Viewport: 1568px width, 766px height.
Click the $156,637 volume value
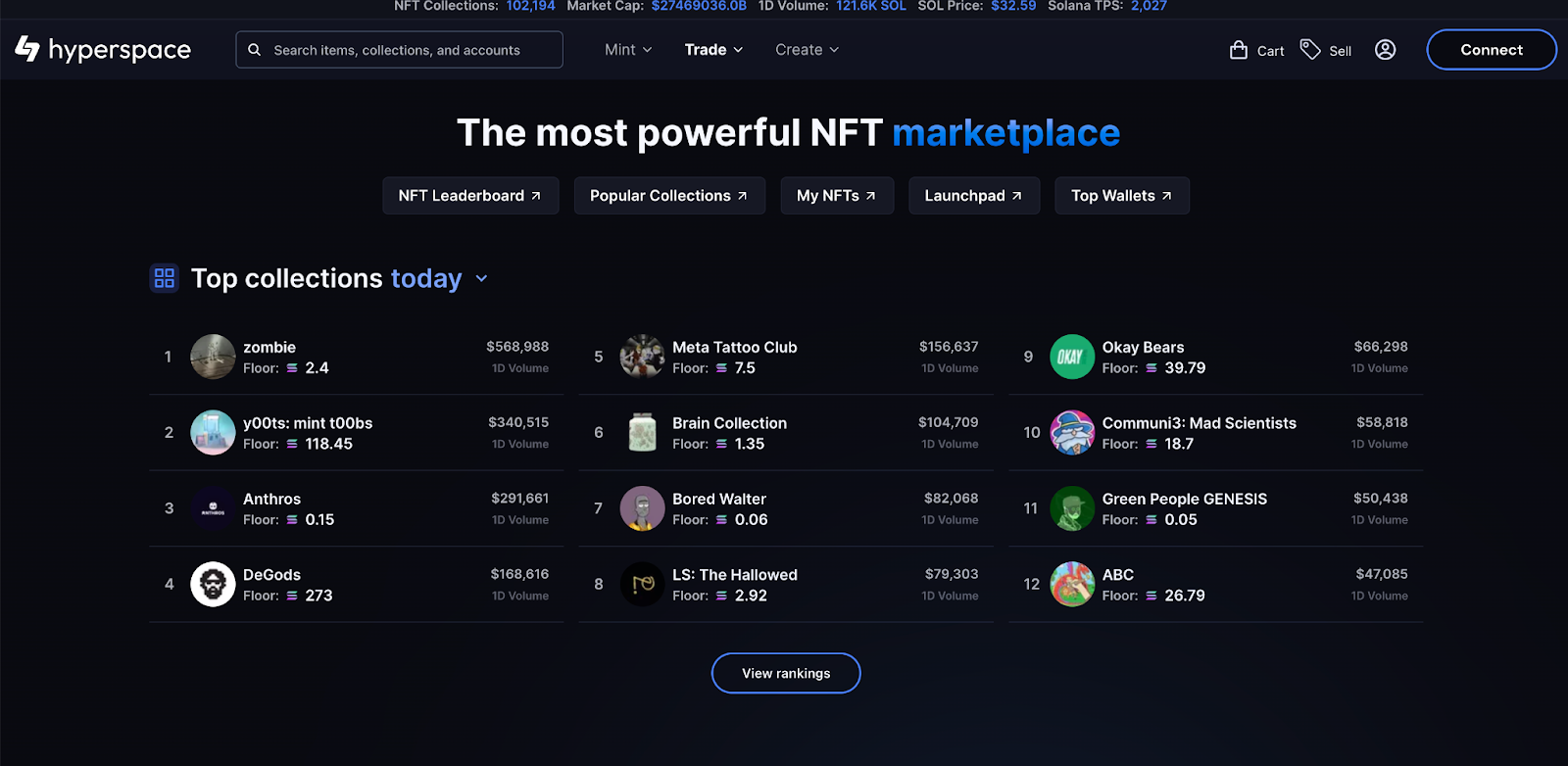949,347
